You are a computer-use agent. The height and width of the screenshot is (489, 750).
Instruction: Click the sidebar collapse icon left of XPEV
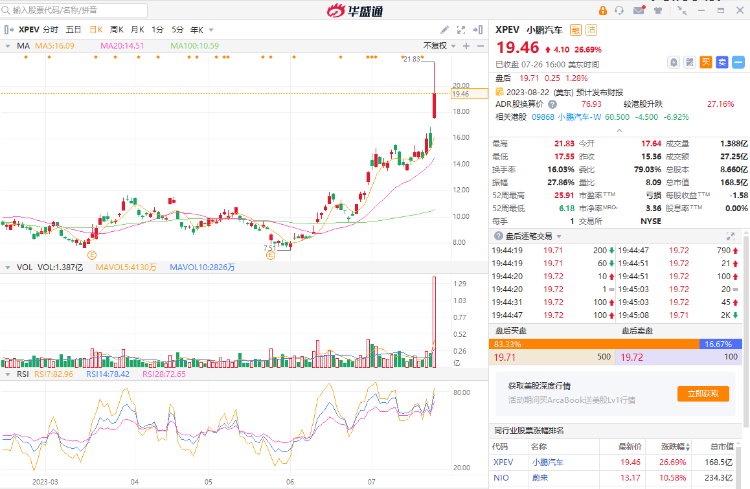9,30
